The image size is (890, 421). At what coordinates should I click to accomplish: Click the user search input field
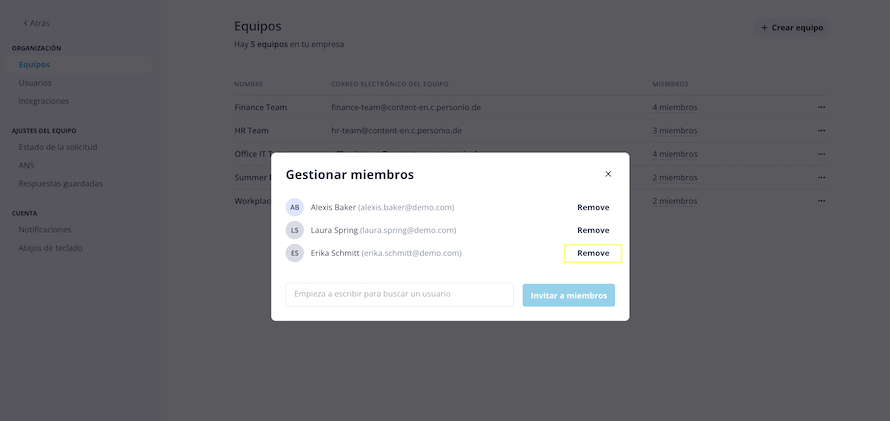pos(400,294)
